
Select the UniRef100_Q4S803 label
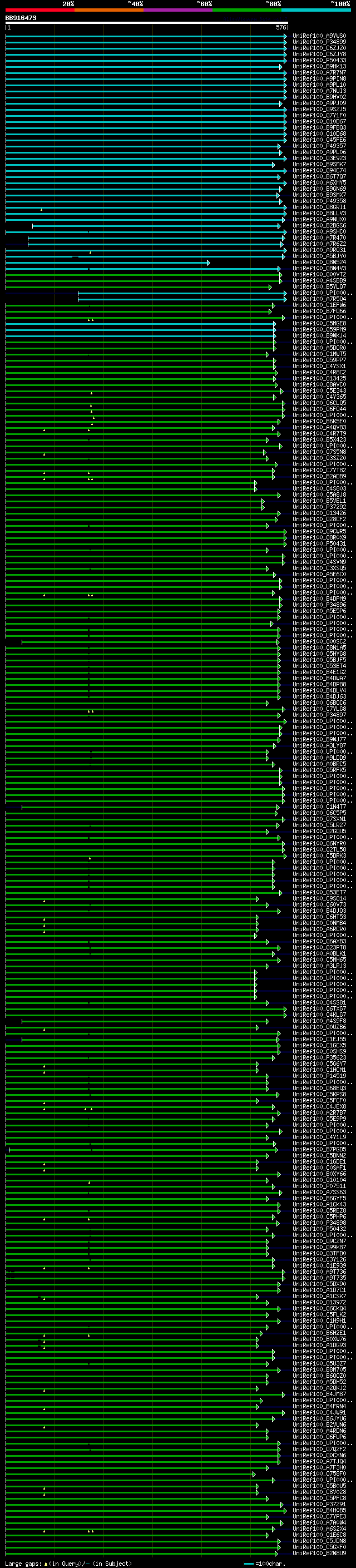319,489
